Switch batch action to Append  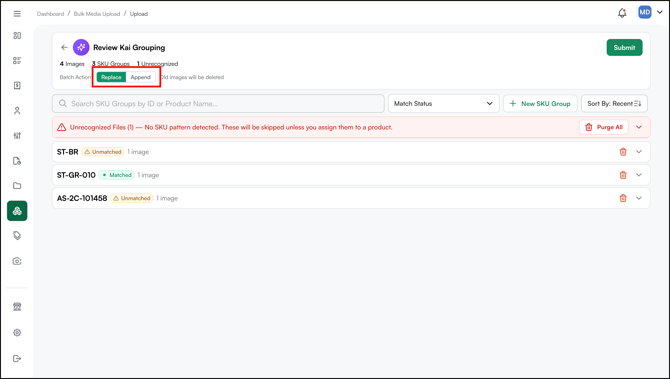point(141,77)
